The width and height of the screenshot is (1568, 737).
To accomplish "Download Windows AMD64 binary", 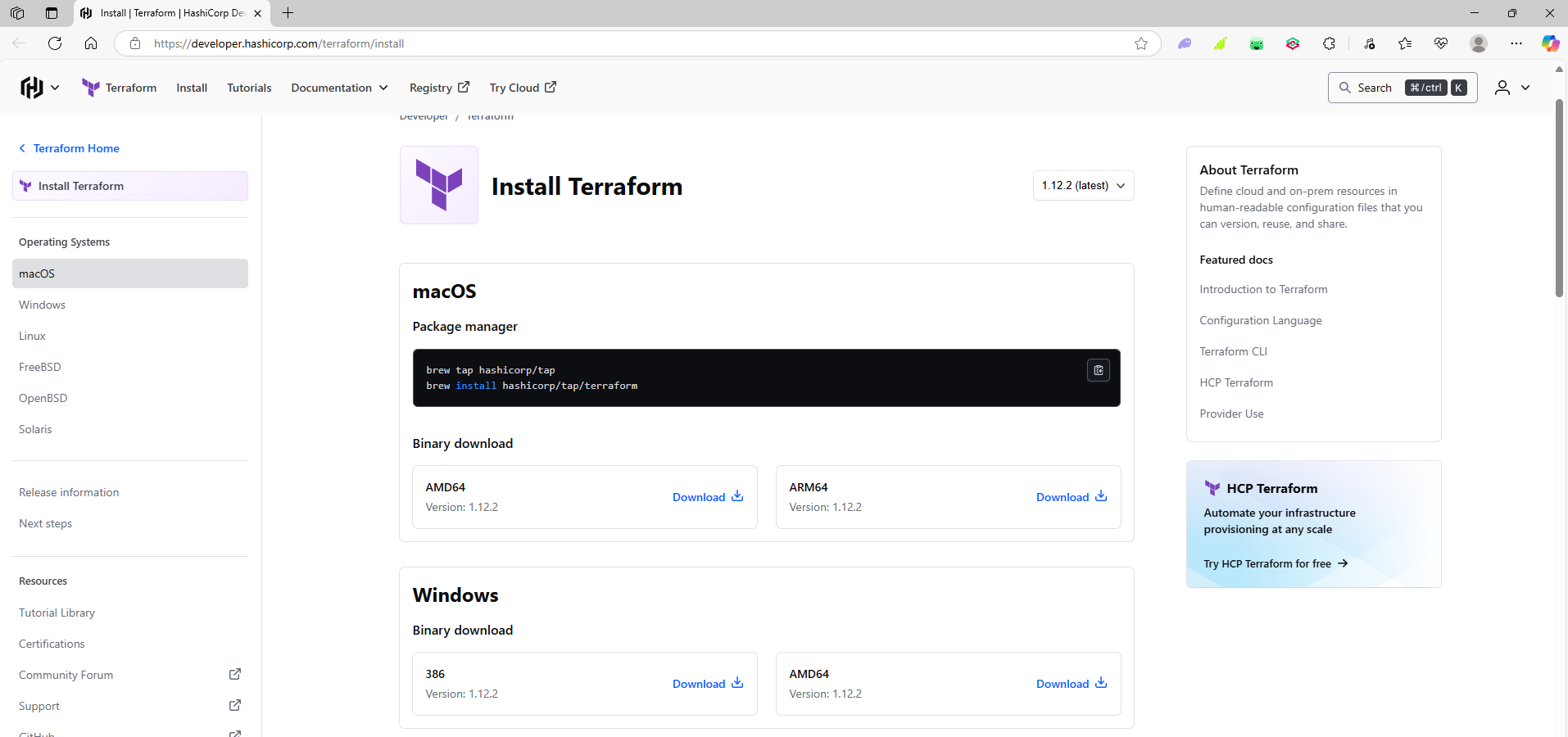I will coord(1072,684).
